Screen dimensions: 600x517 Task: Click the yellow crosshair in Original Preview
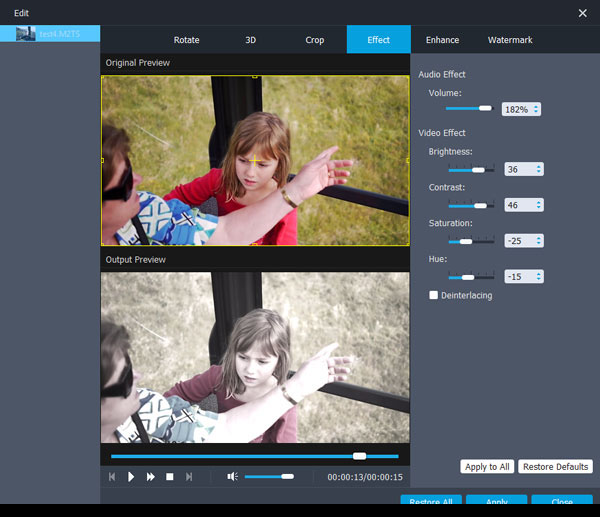click(255, 160)
